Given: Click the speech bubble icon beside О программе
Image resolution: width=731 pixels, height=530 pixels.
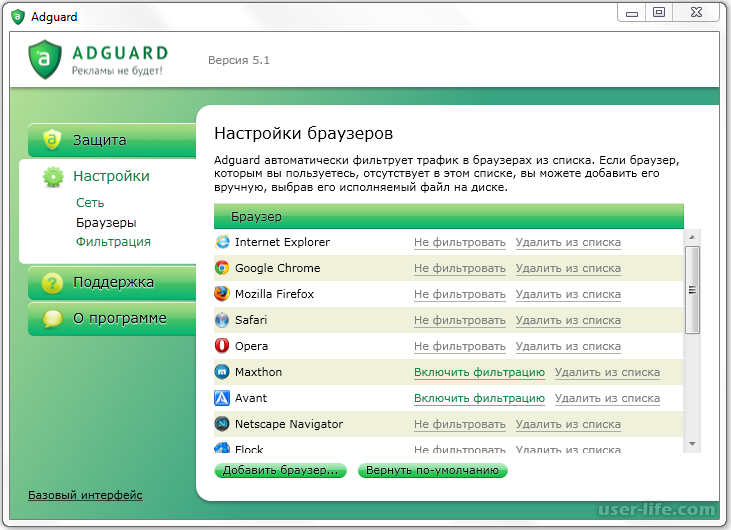Looking at the screenshot, I should point(52,319).
